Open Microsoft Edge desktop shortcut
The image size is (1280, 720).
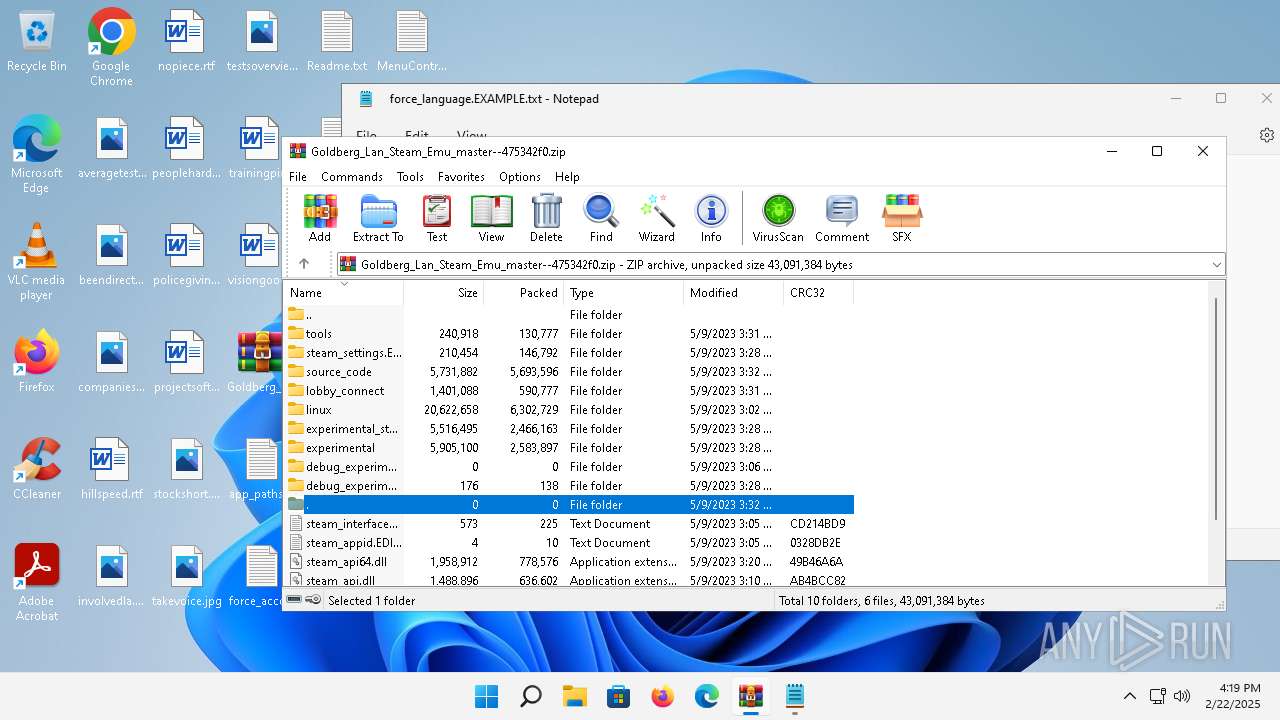[x=37, y=154]
